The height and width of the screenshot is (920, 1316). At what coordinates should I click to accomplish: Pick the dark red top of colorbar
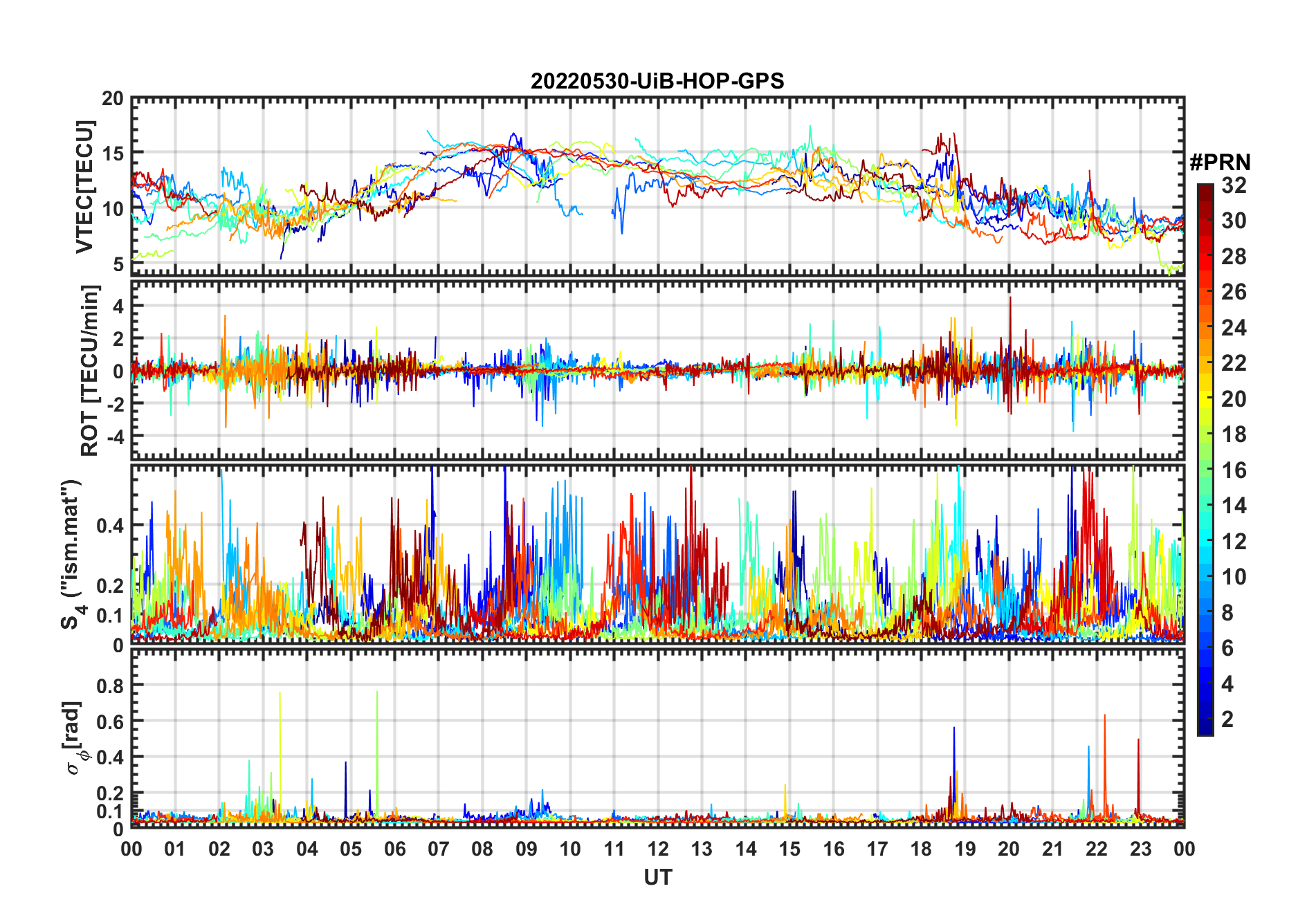click(1205, 190)
